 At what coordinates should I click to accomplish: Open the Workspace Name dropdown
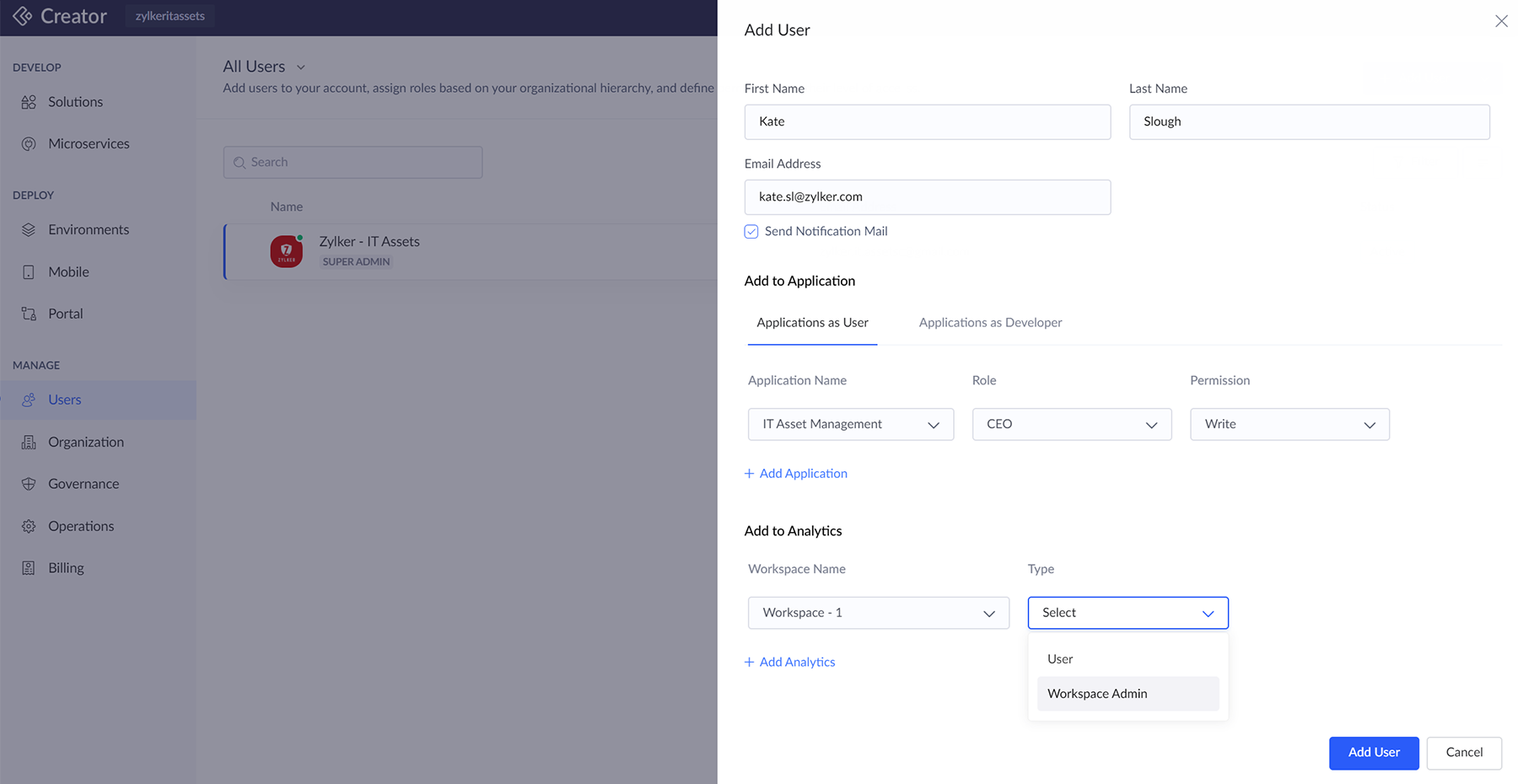click(x=879, y=613)
